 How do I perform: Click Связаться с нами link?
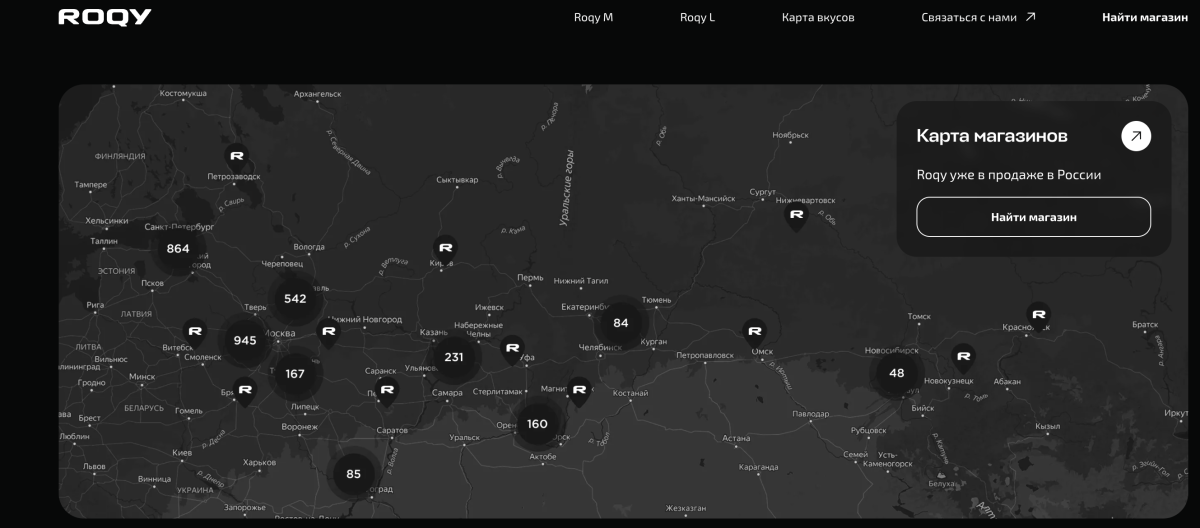(978, 17)
